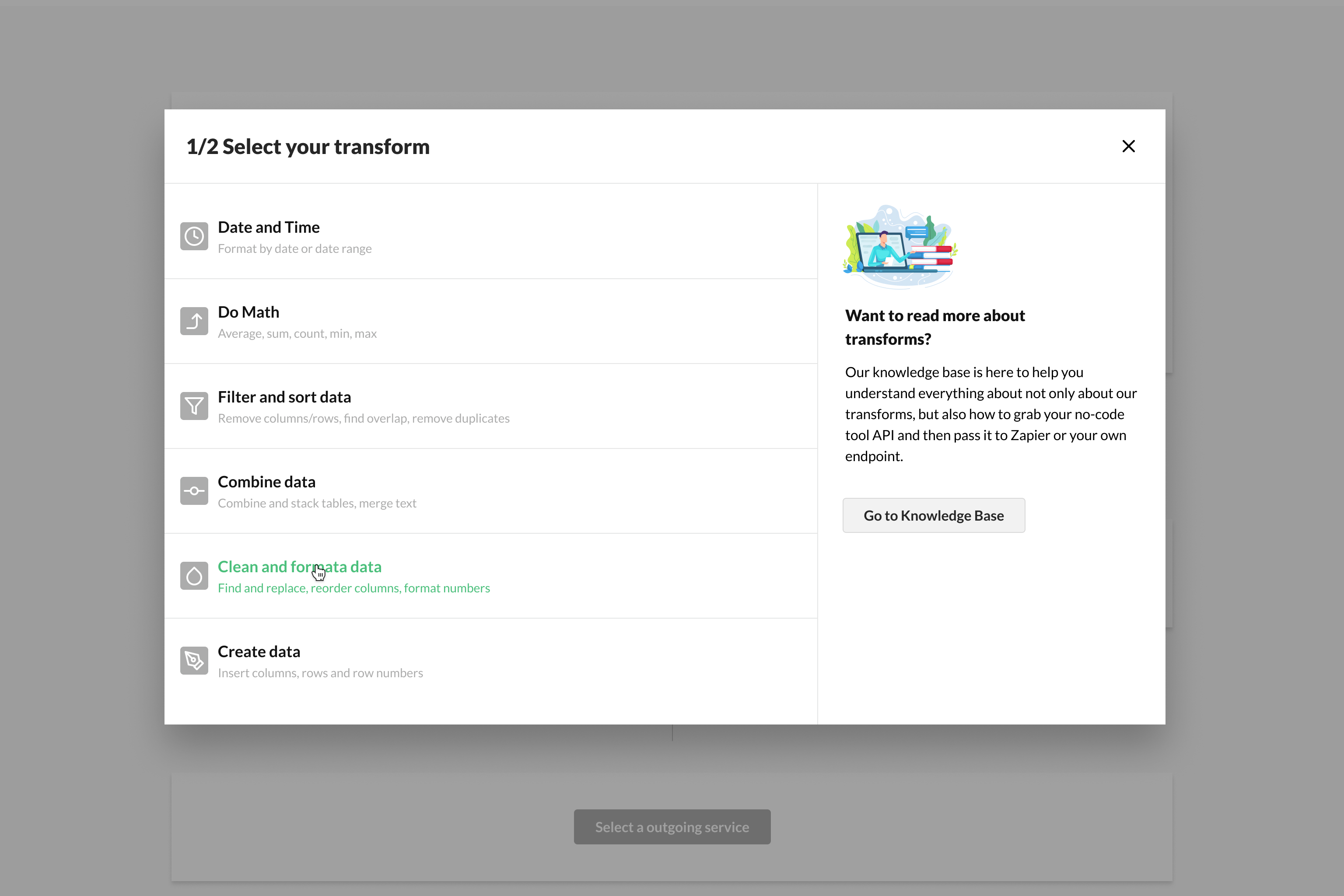Pick the Filter and sort data title
This screenshot has width=1344, height=896.
[x=284, y=397]
